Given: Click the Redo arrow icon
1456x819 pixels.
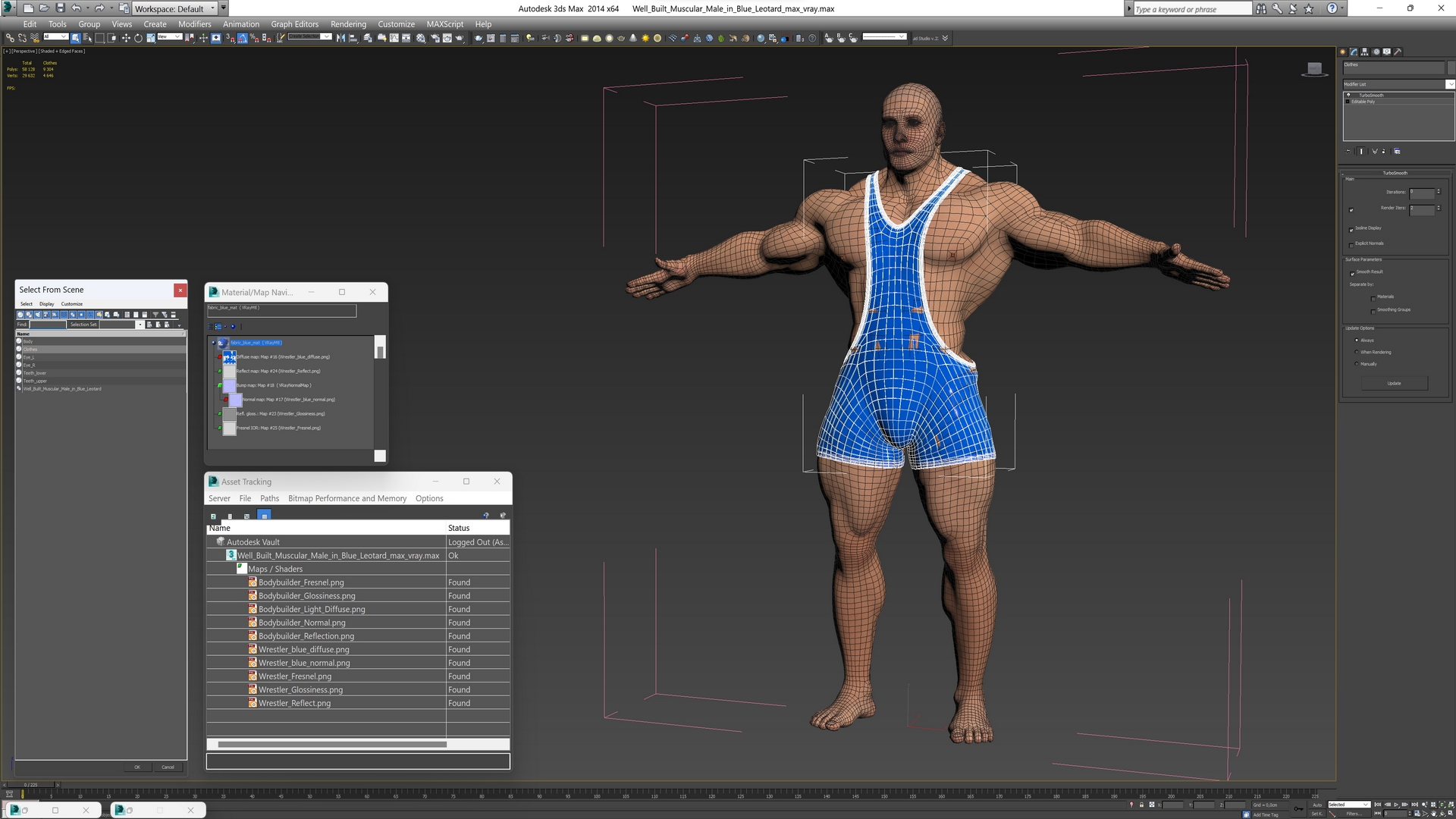Looking at the screenshot, I should tap(99, 8).
